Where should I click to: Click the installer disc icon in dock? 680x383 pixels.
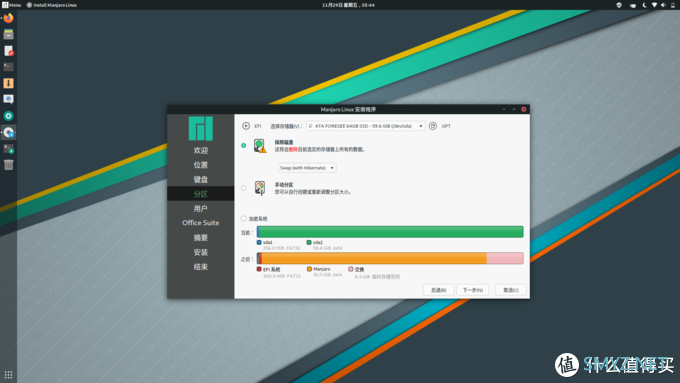point(8,132)
